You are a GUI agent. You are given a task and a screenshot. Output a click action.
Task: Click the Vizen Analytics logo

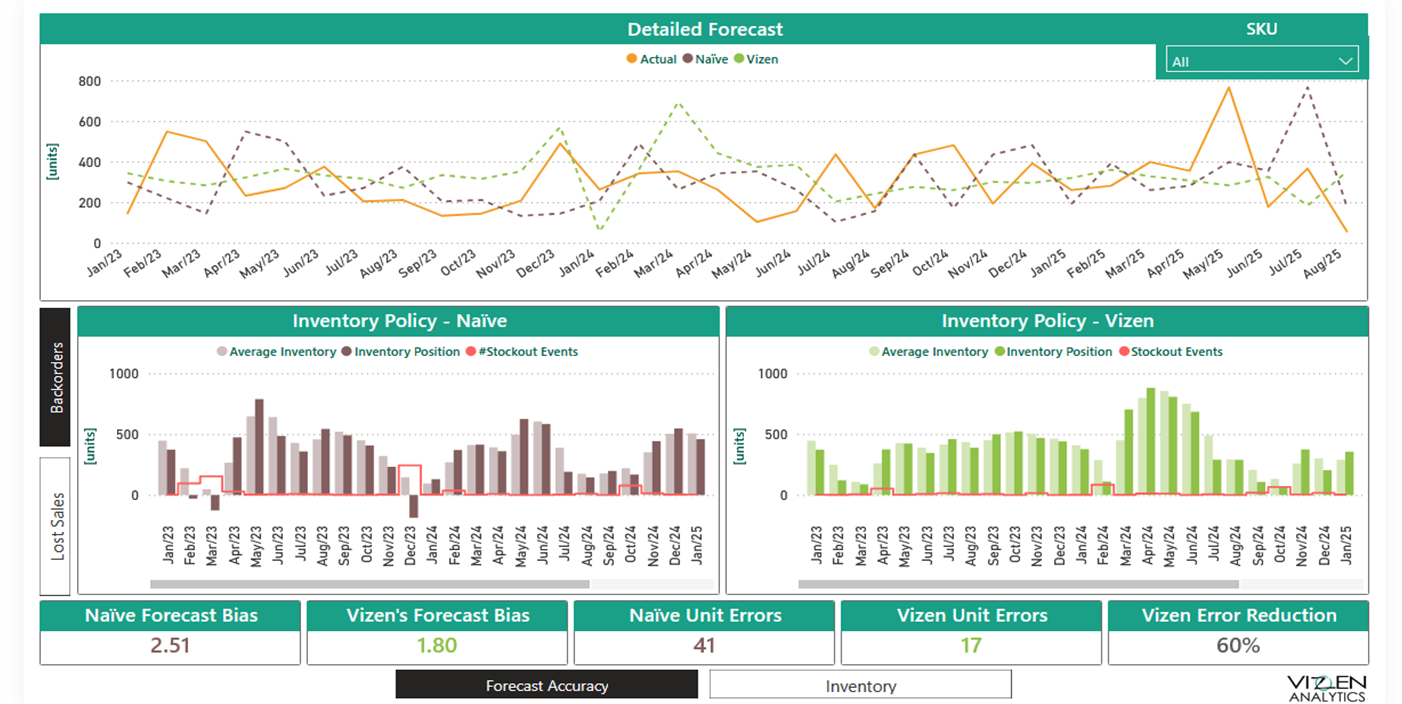pyautogui.click(x=1327, y=689)
